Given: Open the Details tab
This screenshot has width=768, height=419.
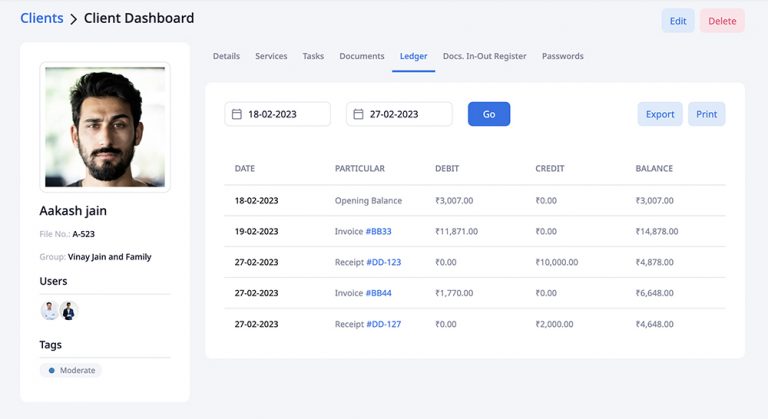Looking at the screenshot, I should (x=226, y=57).
